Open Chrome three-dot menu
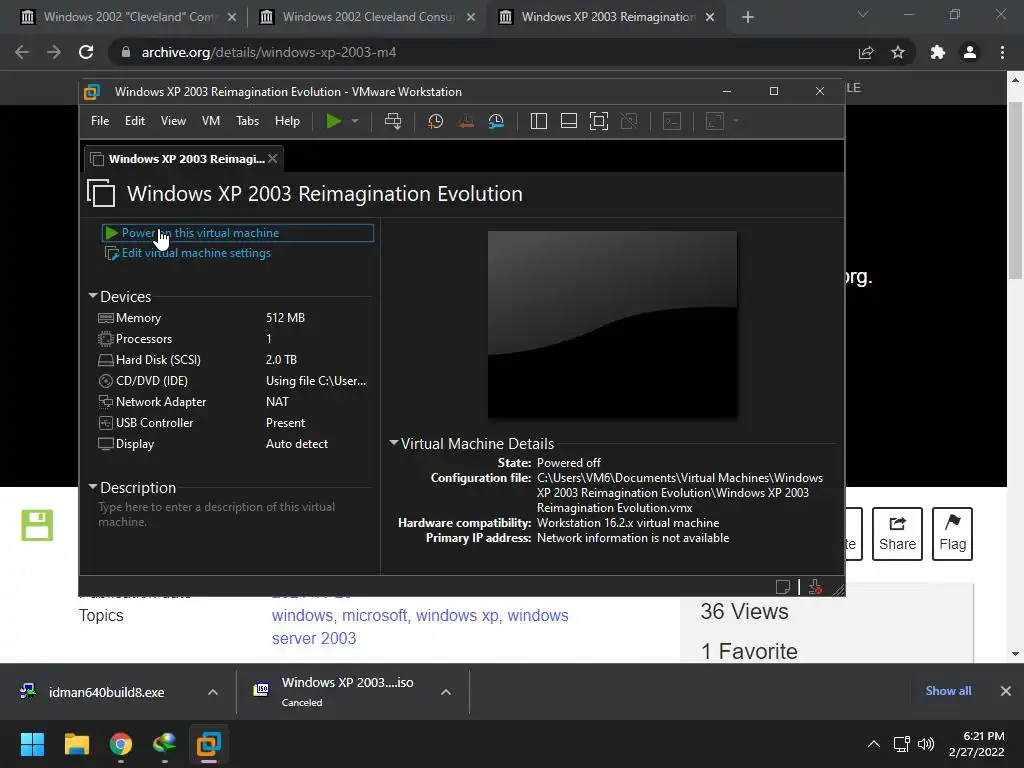This screenshot has width=1024, height=768. [1002, 52]
